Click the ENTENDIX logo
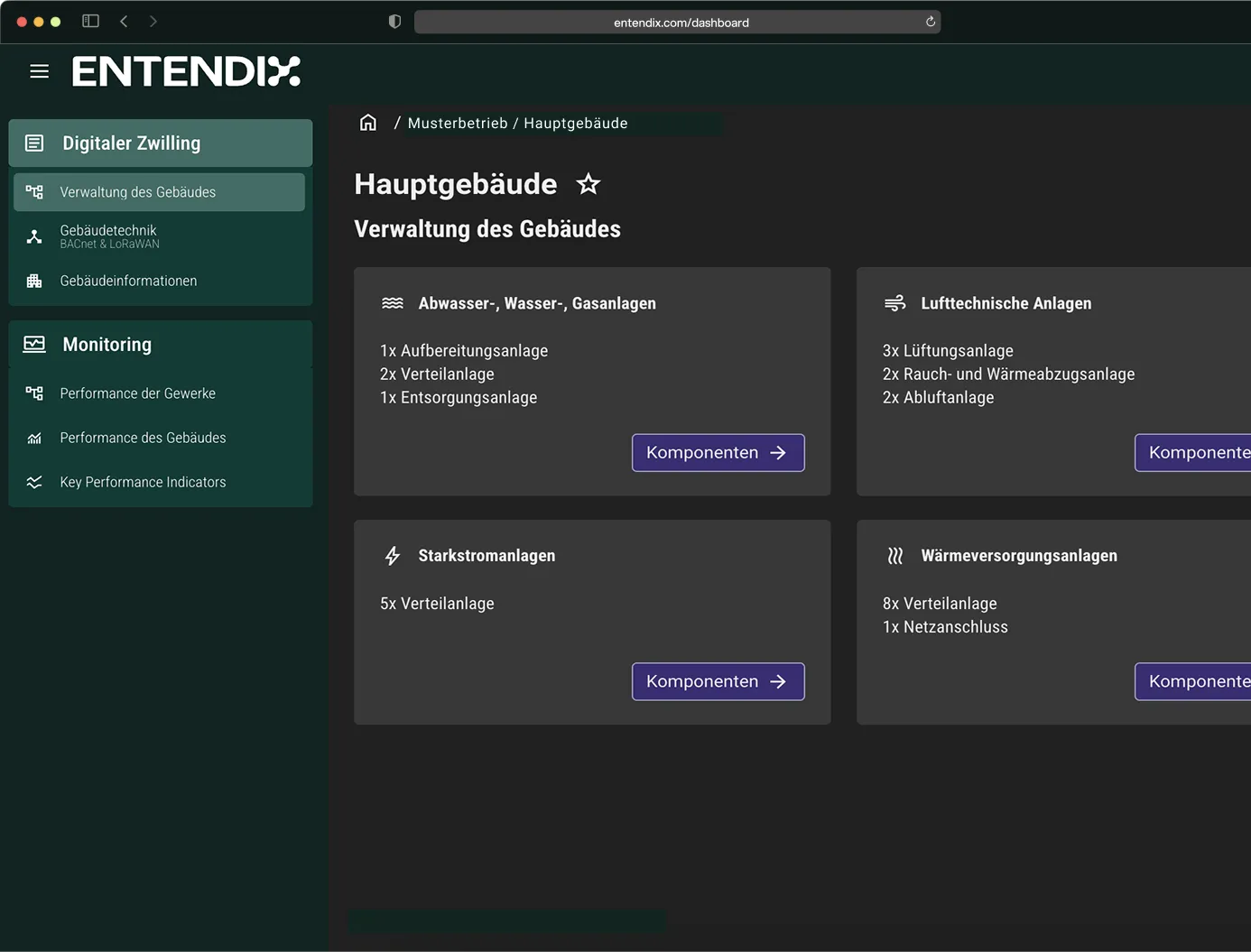 (x=186, y=71)
